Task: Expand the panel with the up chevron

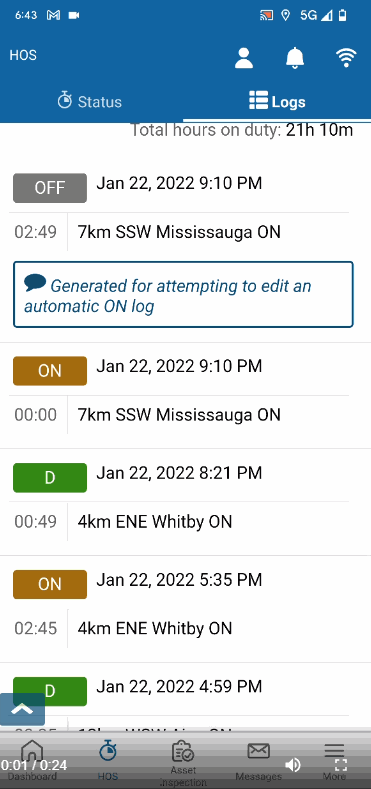Action: click(x=22, y=709)
